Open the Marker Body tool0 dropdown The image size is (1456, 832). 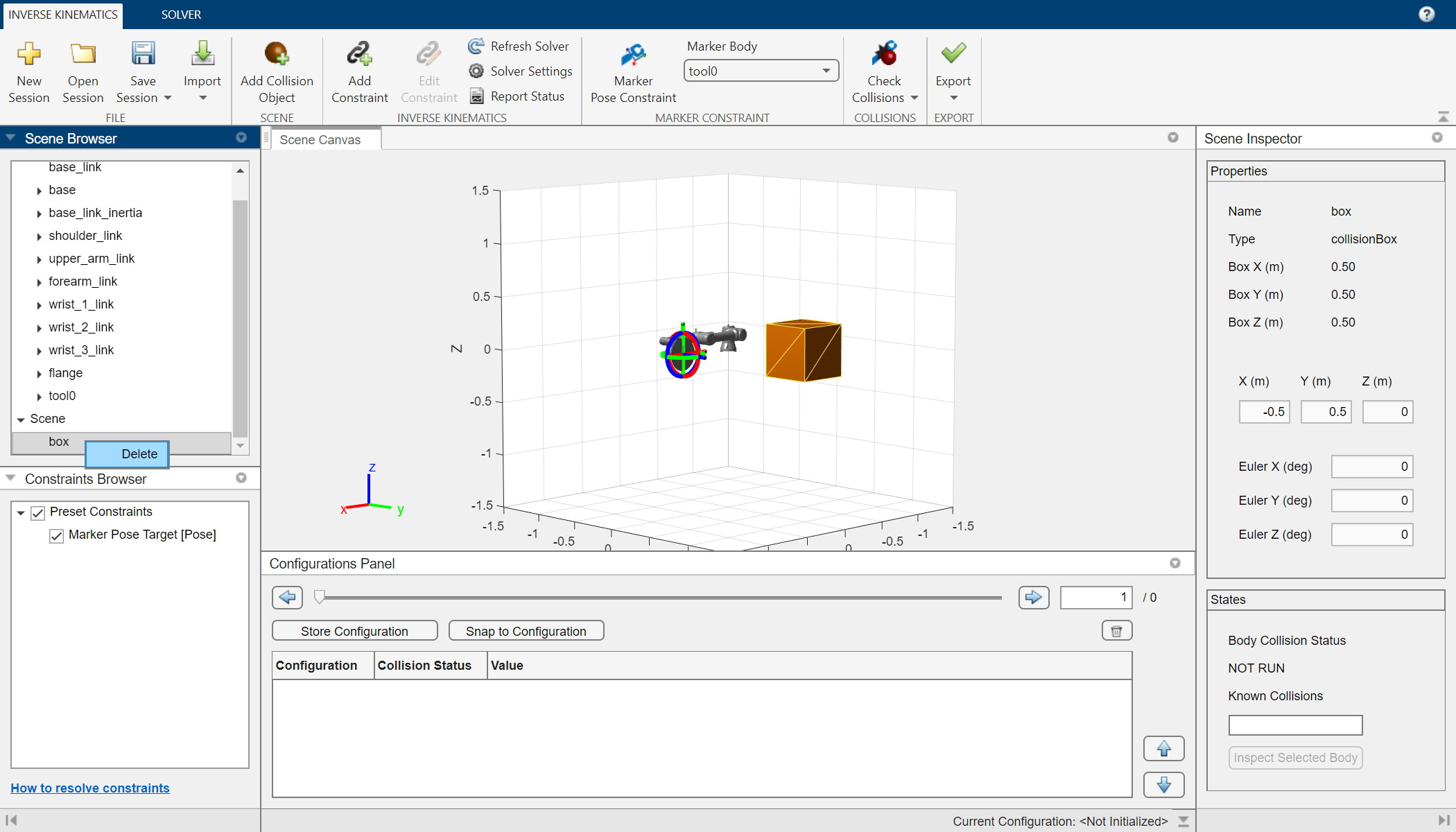pos(761,71)
